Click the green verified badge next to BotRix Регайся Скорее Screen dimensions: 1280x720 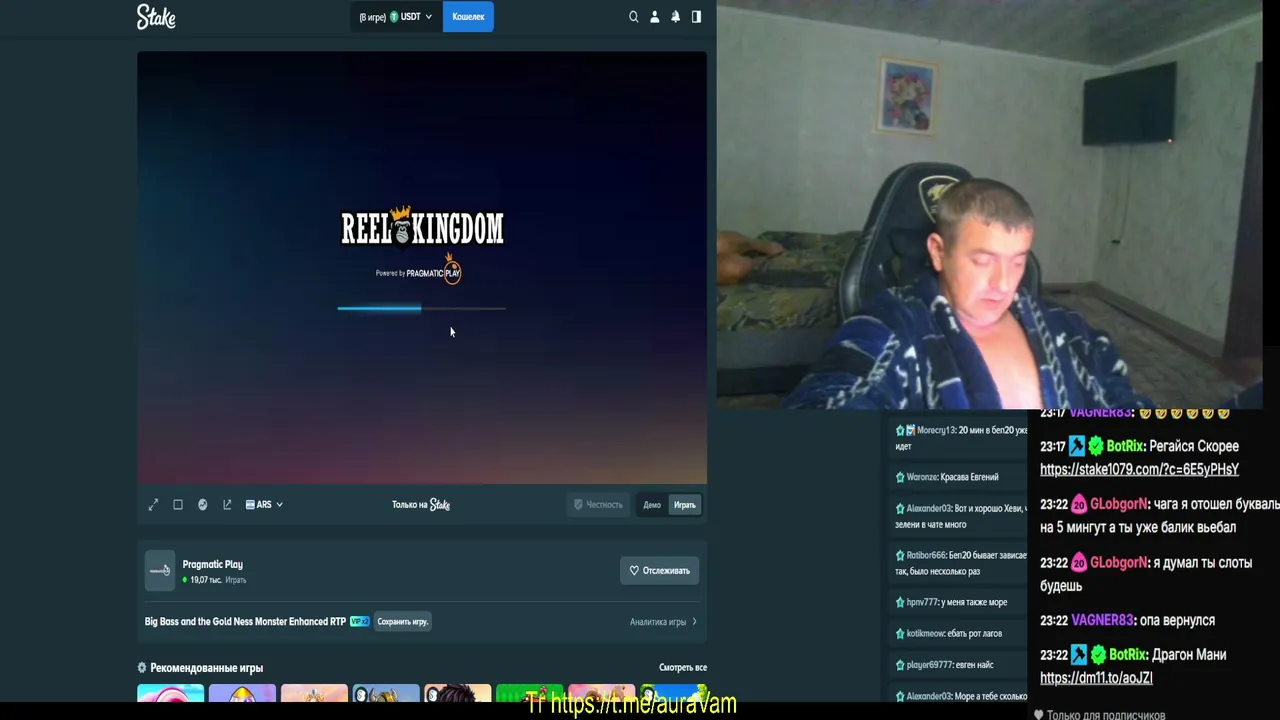pyautogui.click(x=1096, y=447)
